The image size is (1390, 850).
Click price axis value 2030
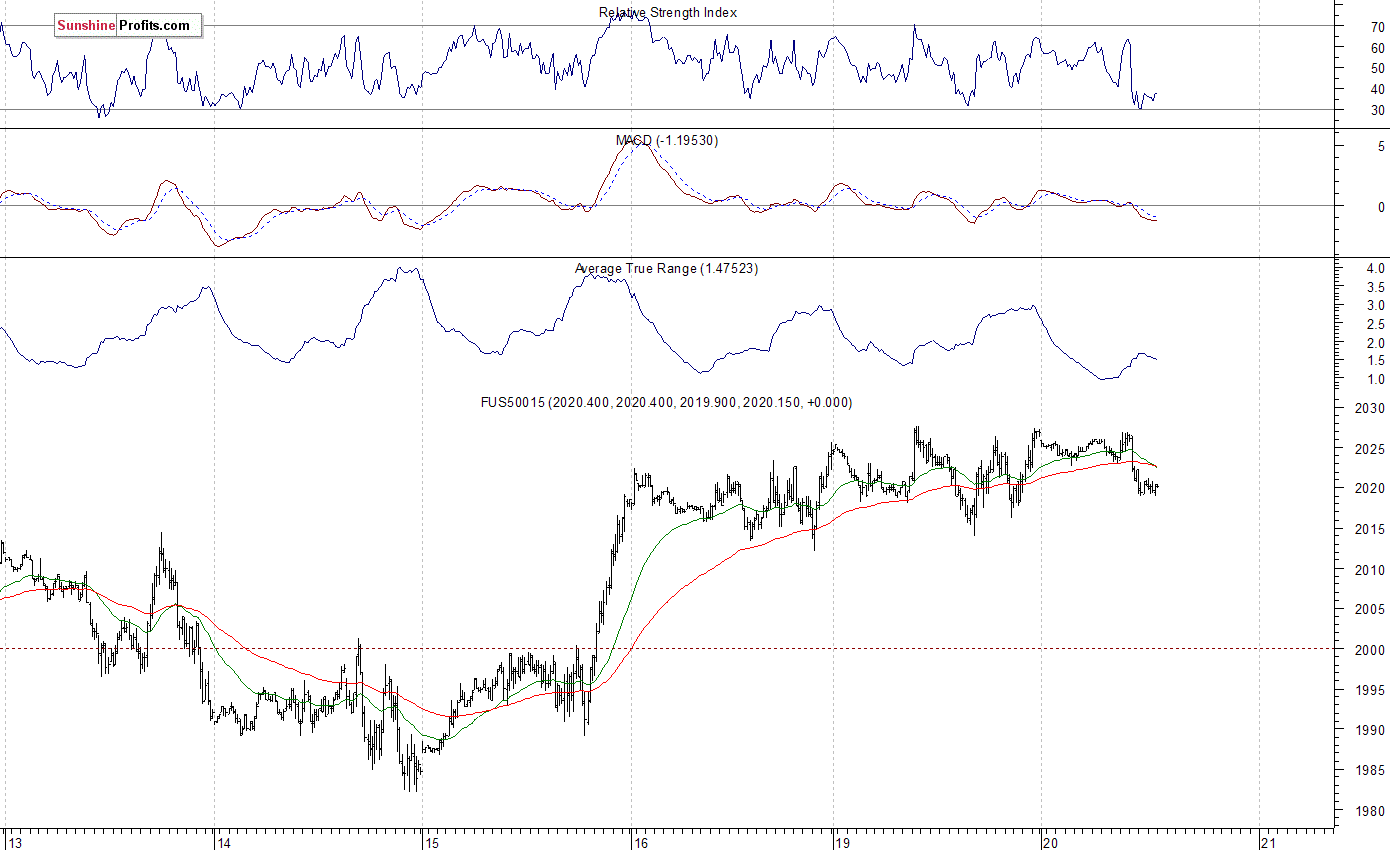point(1371,409)
